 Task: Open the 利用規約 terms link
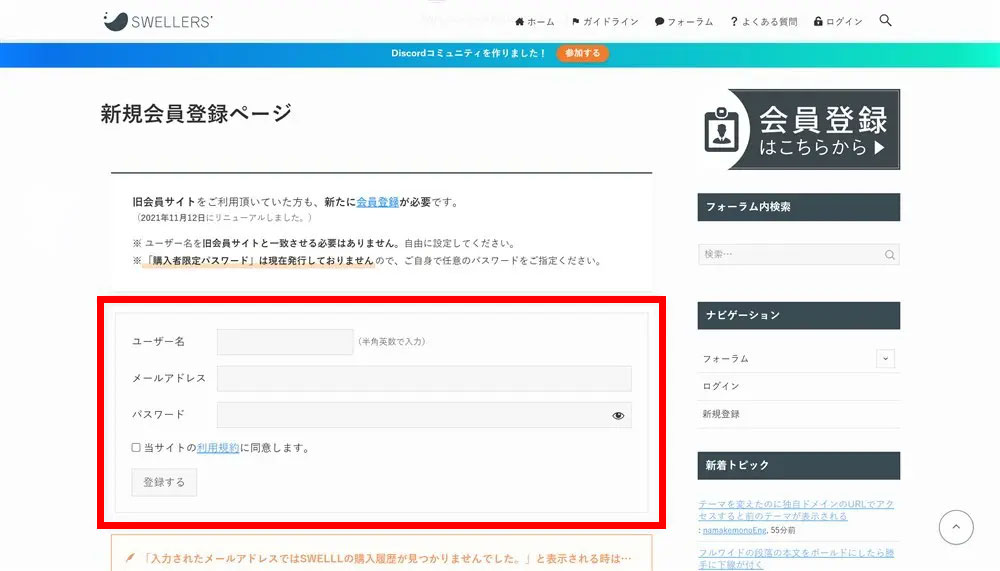(218, 448)
